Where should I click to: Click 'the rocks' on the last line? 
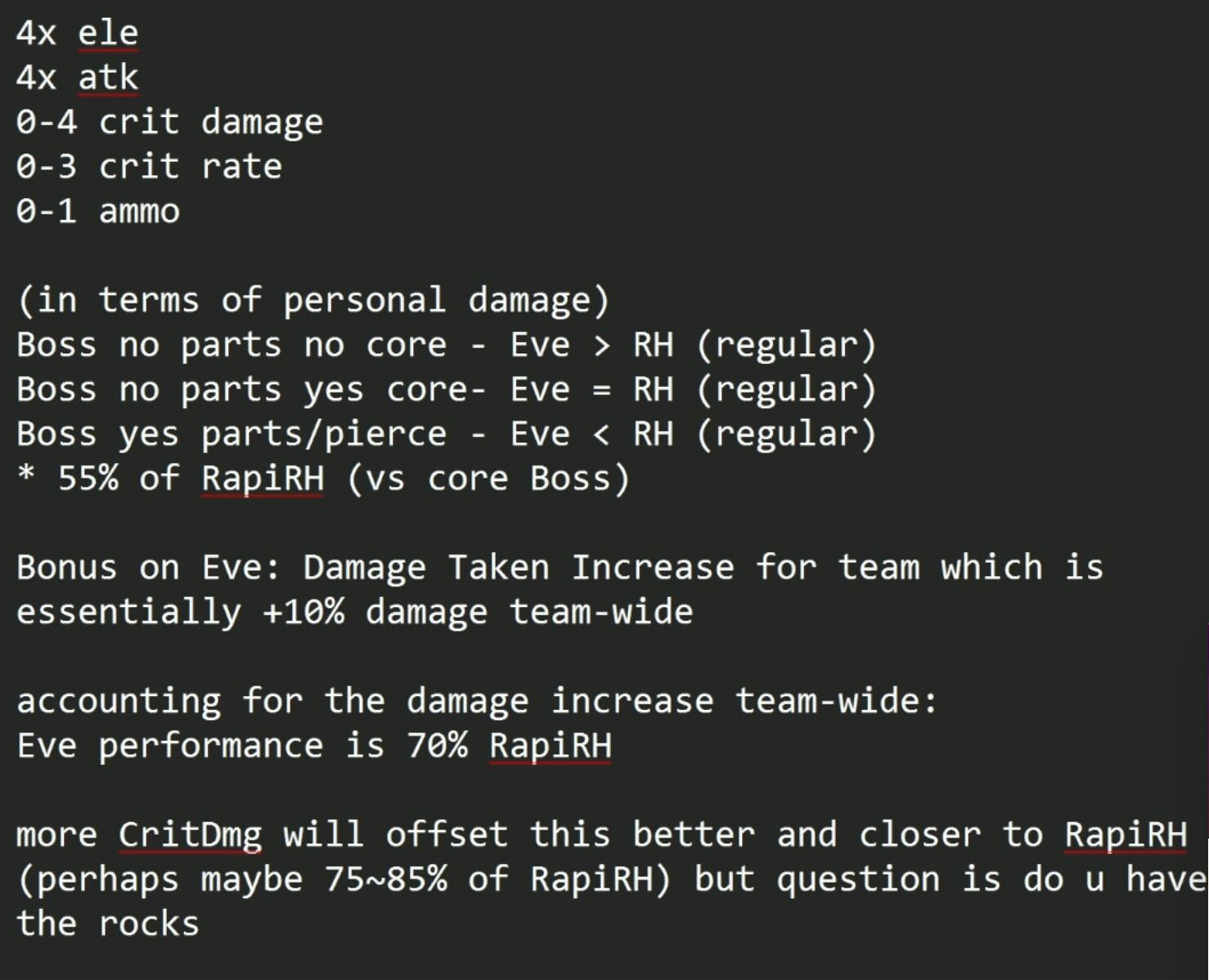tap(108, 924)
